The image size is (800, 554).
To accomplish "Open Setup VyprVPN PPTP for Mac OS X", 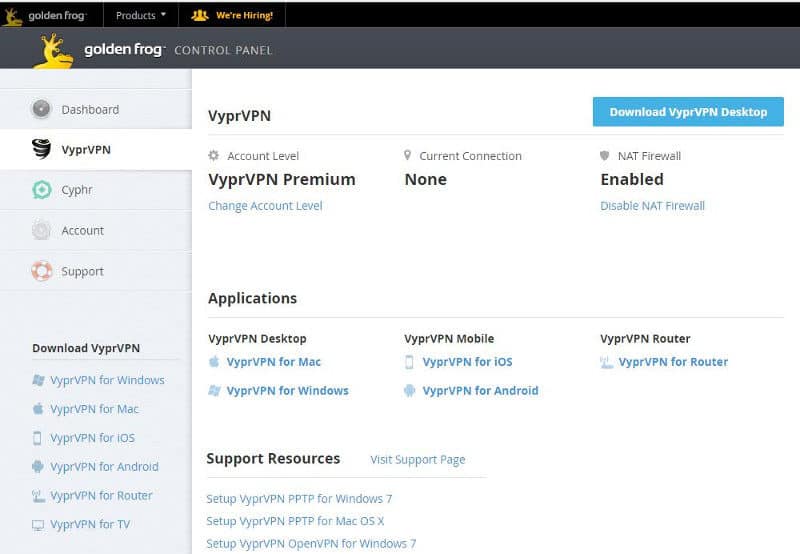I will (x=295, y=521).
